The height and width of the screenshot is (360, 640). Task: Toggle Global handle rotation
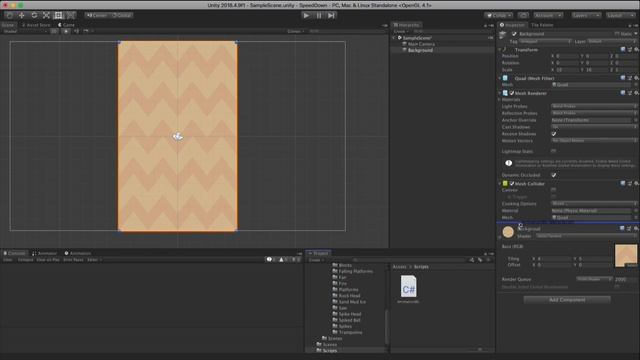[x=121, y=15]
